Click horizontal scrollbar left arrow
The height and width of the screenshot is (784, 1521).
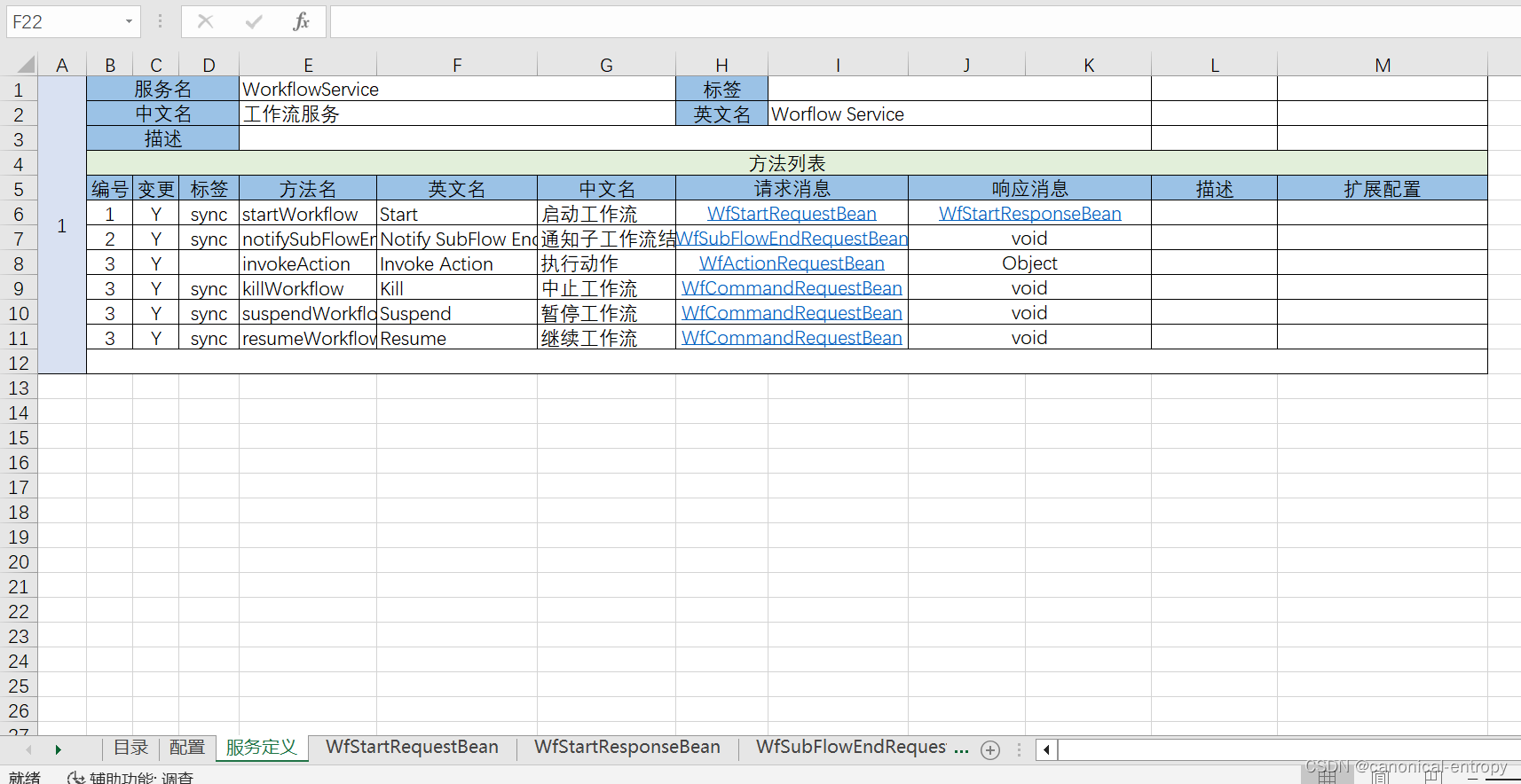click(1046, 750)
